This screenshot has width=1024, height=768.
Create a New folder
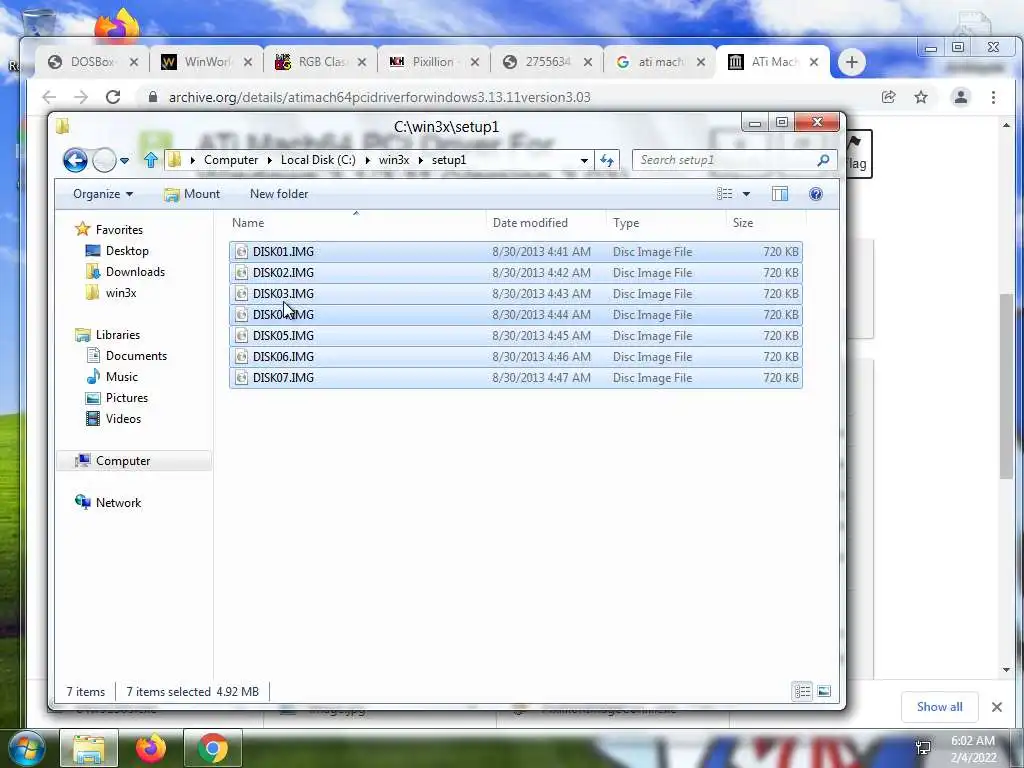[279, 194]
